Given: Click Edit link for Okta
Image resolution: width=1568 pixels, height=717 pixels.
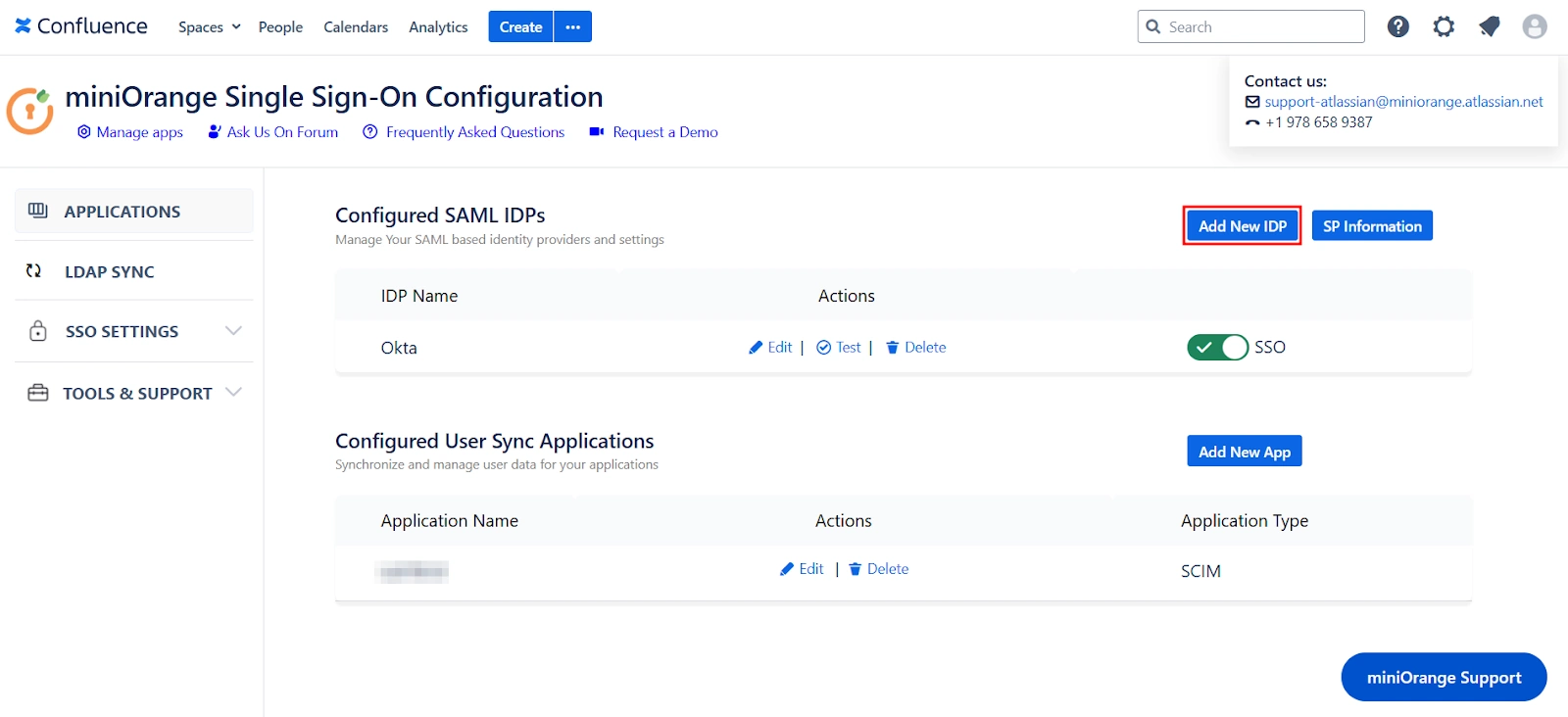Looking at the screenshot, I should pos(780,347).
